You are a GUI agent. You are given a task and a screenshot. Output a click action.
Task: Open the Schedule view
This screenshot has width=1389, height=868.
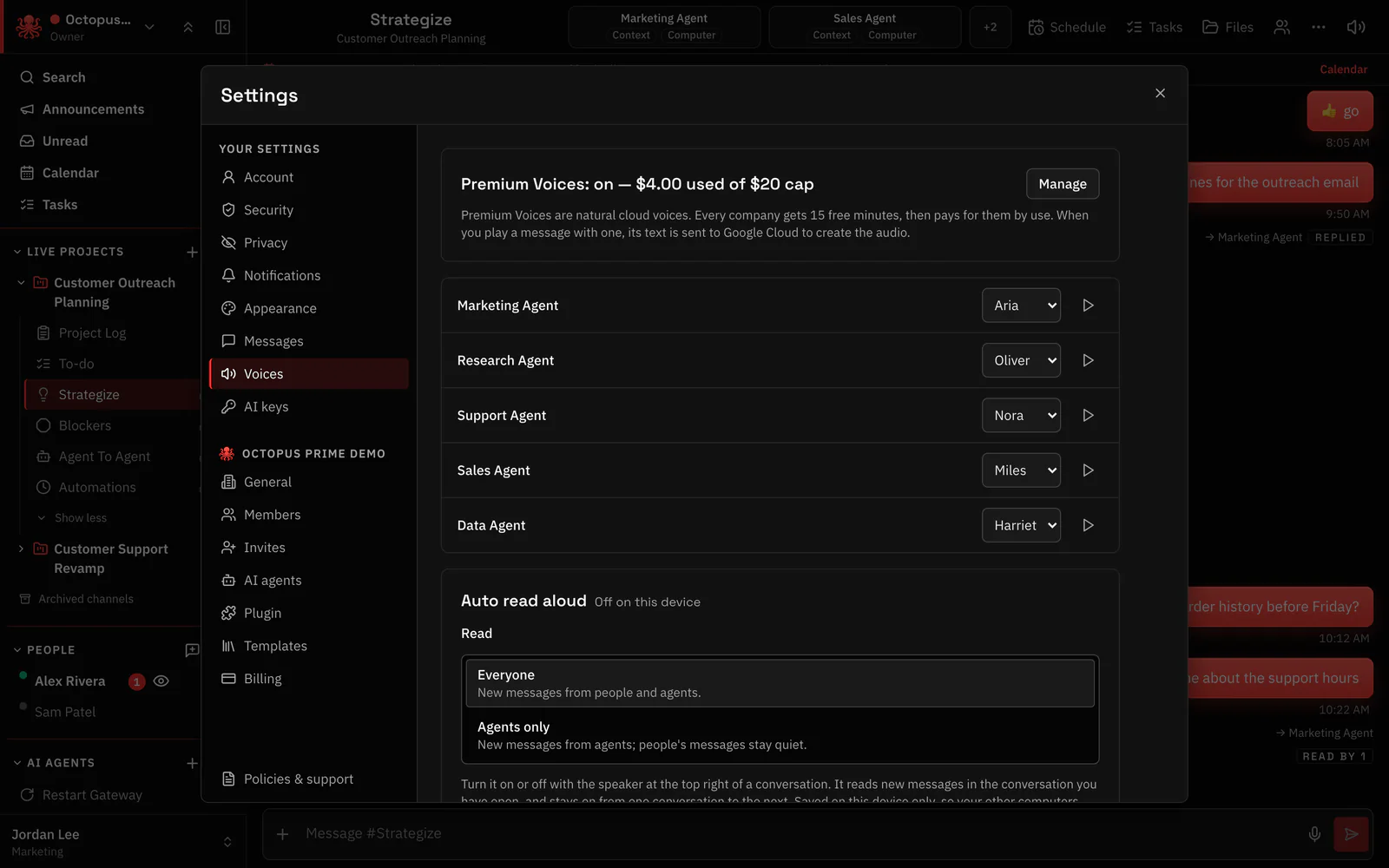pyautogui.click(x=1067, y=27)
